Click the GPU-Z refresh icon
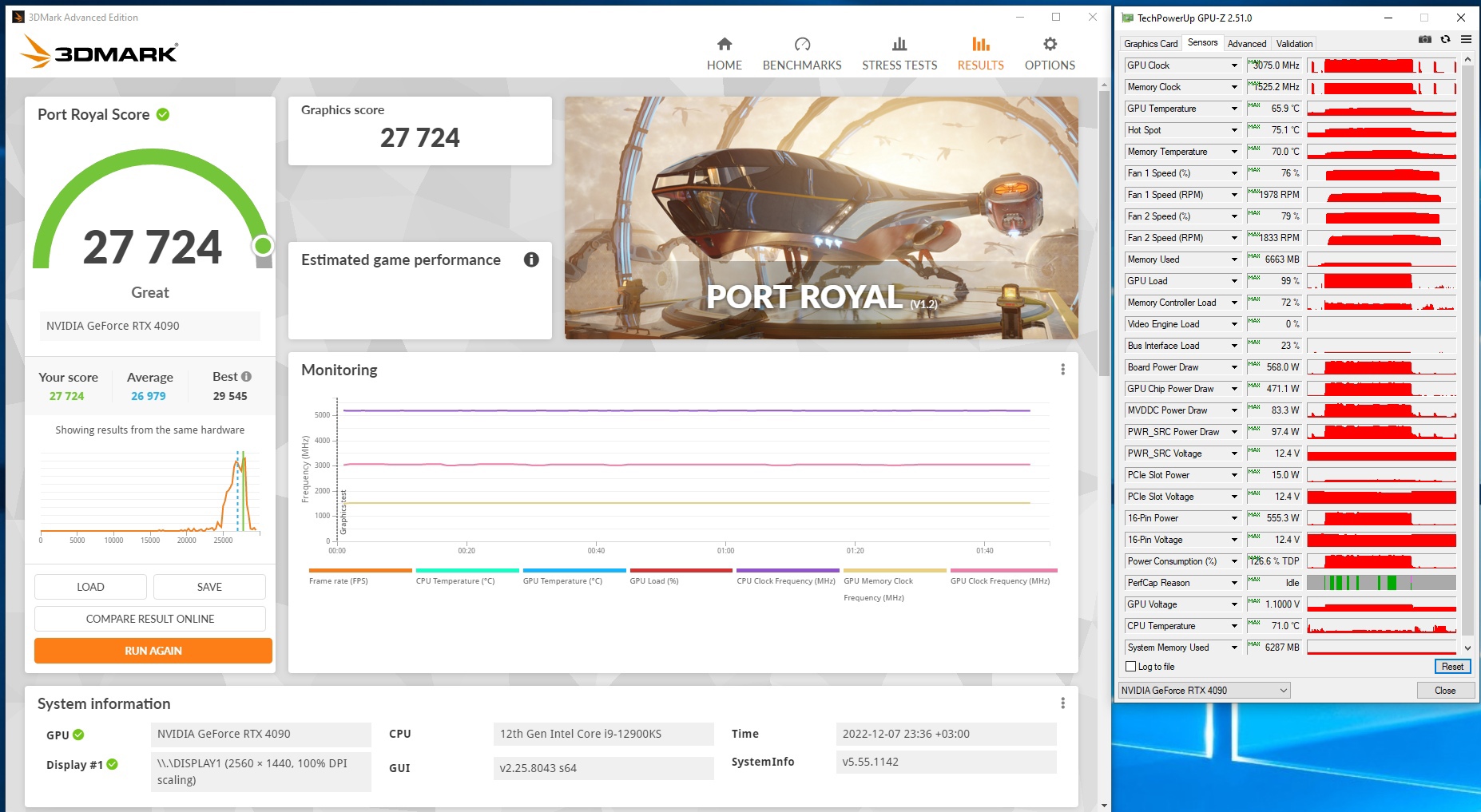 (x=1445, y=39)
